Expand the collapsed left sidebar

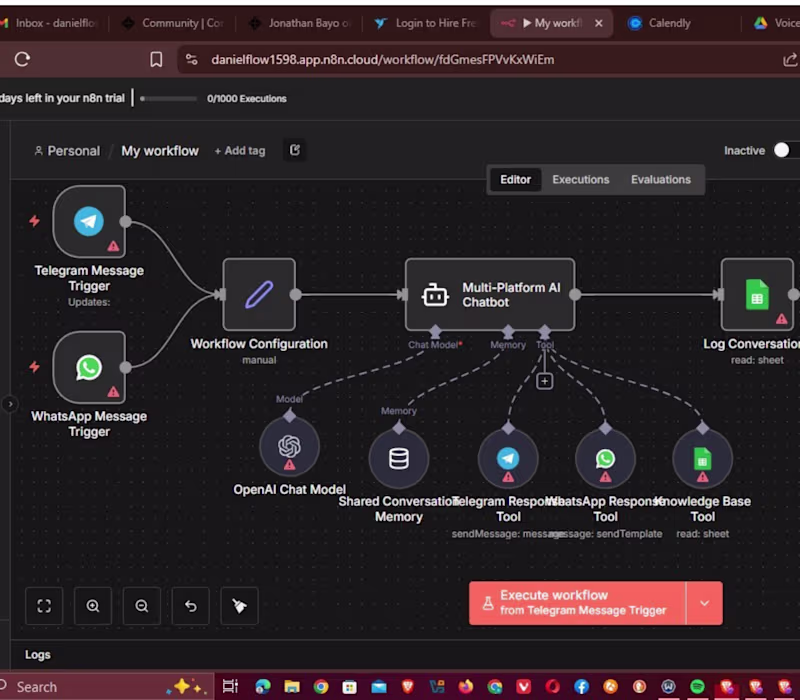coord(10,404)
